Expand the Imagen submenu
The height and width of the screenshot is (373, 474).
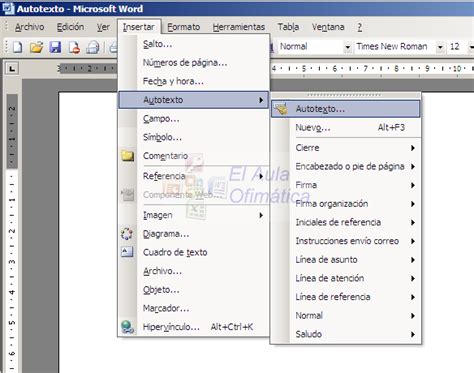193,215
